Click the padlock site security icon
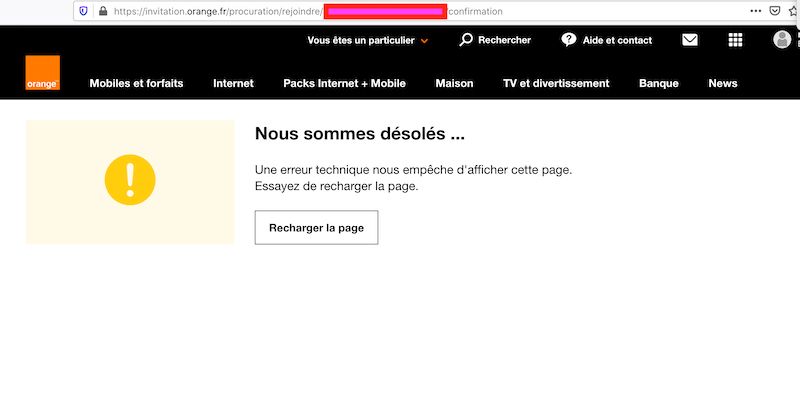The image size is (800, 419). coord(103,11)
